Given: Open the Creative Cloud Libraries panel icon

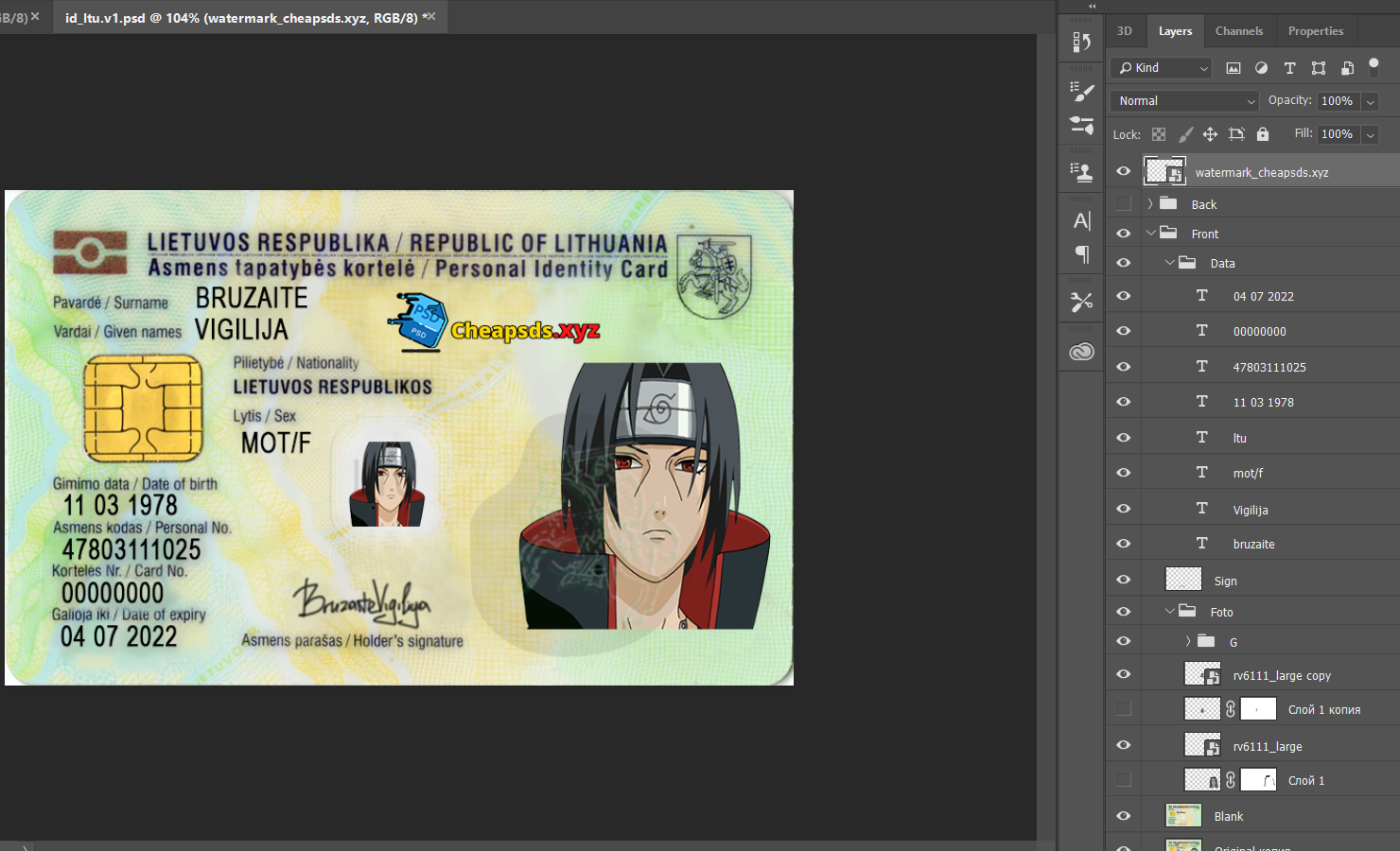Looking at the screenshot, I should coord(1081,352).
